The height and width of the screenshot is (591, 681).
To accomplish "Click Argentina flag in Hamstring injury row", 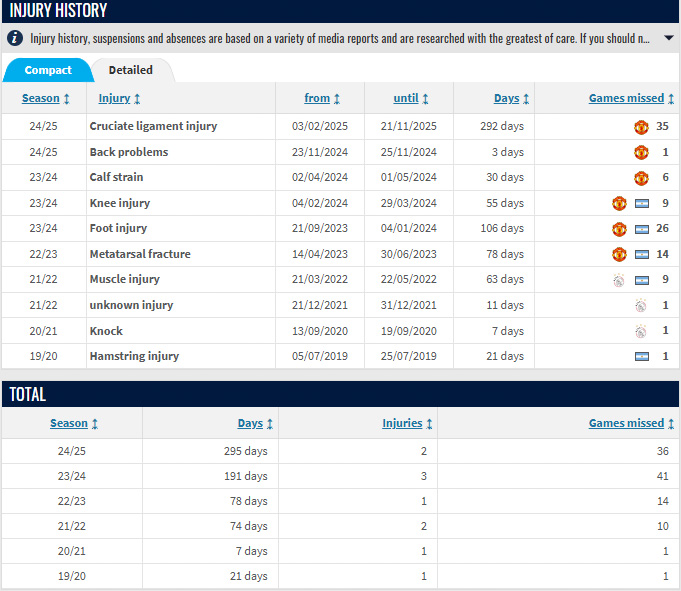I will [641, 356].
